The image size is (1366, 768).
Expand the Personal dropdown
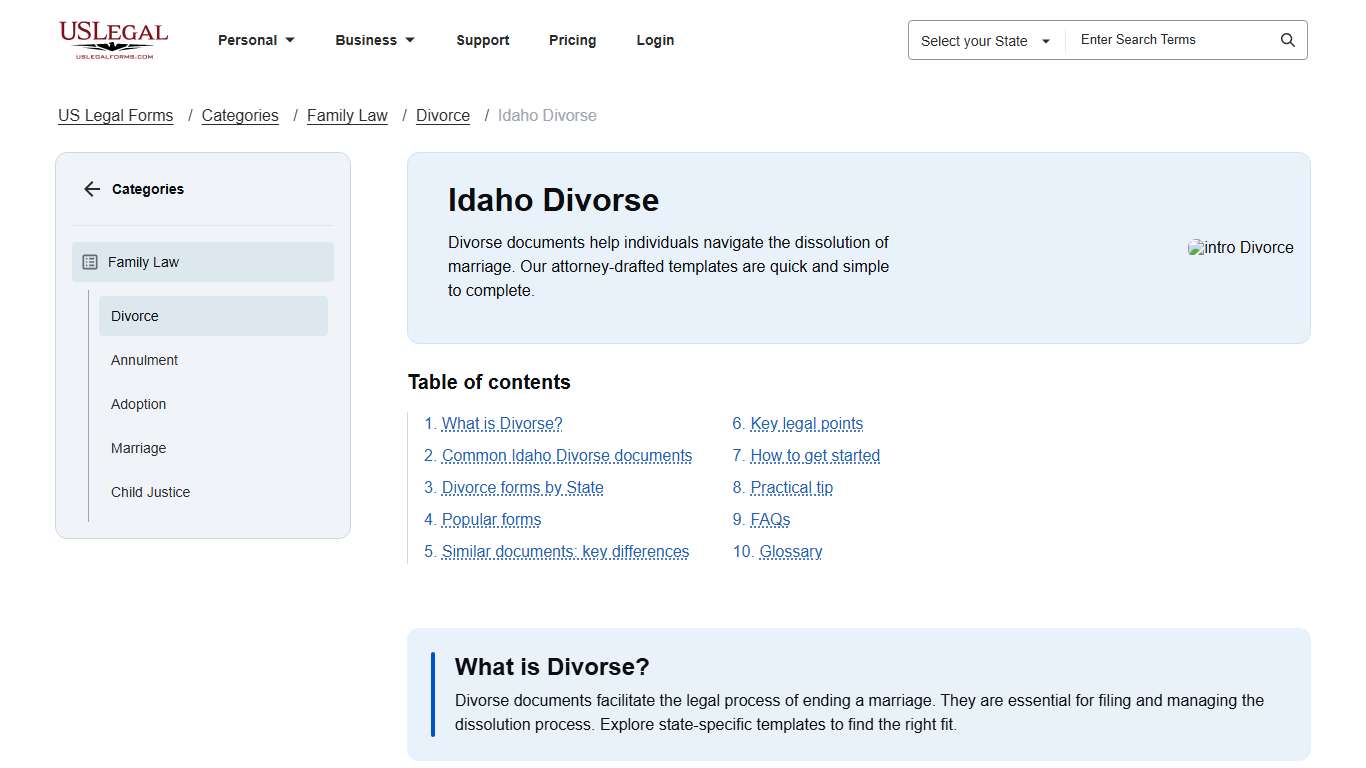tap(256, 40)
